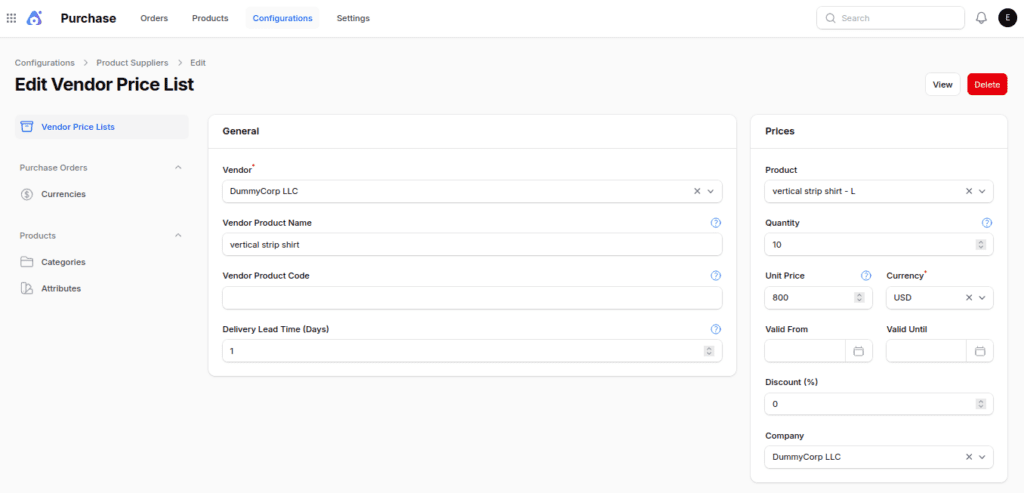
Task: Show help for Unit Price field
Action: (x=866, y=276)
